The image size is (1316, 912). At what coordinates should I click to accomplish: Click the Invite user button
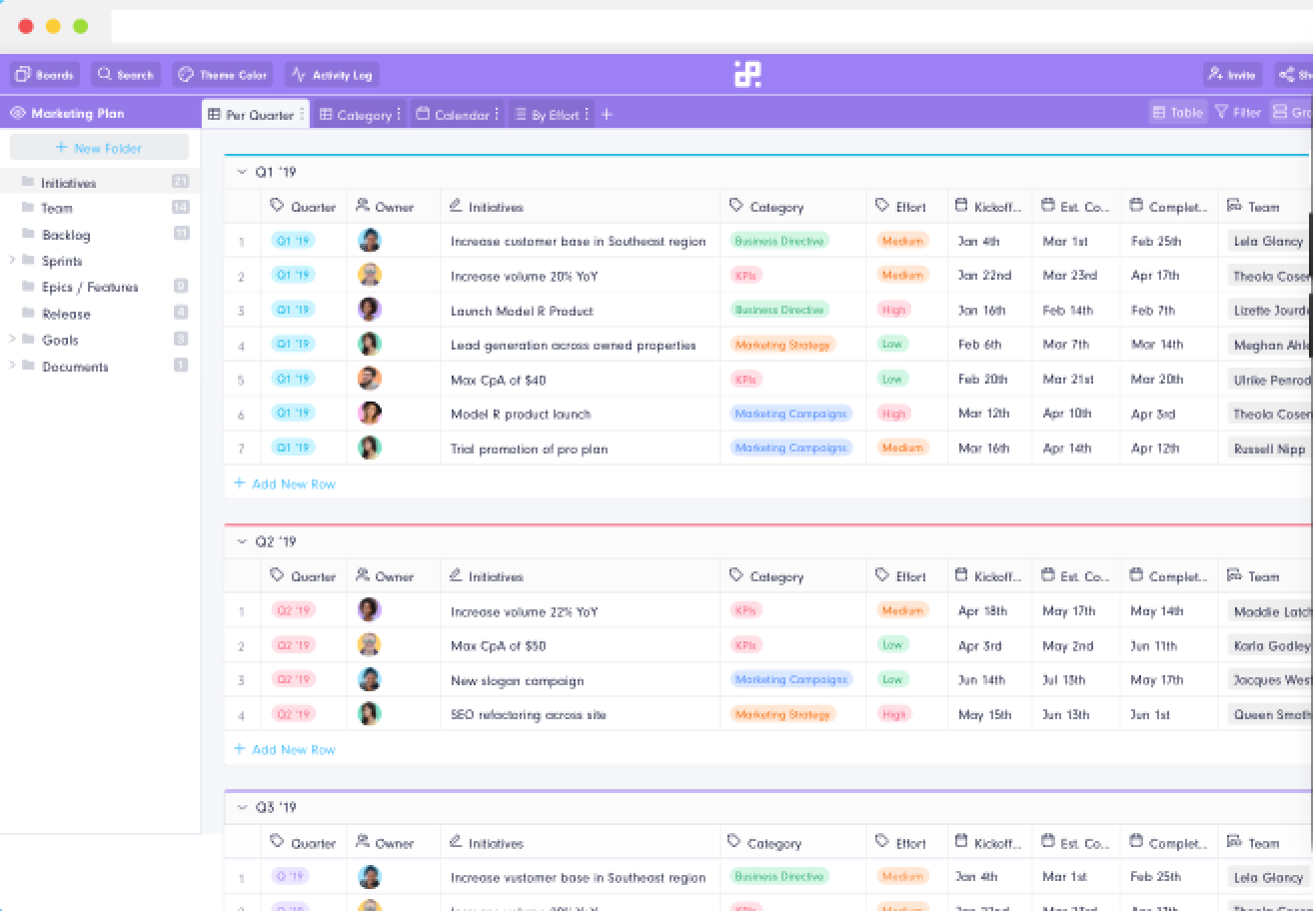tap(1232, 75)
